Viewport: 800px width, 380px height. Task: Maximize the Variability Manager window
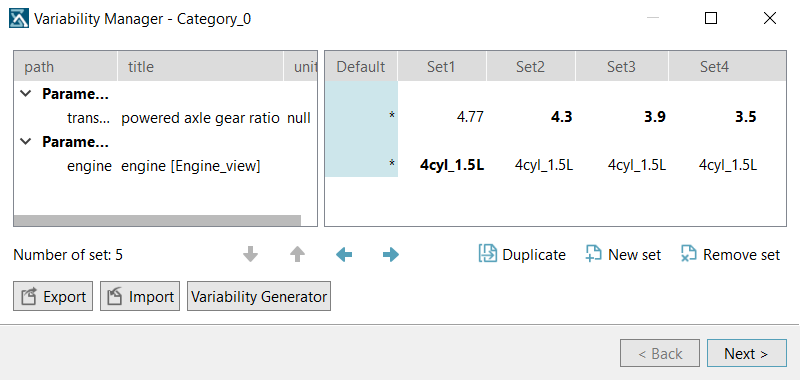pyautogui.click(x=711, y=18)
